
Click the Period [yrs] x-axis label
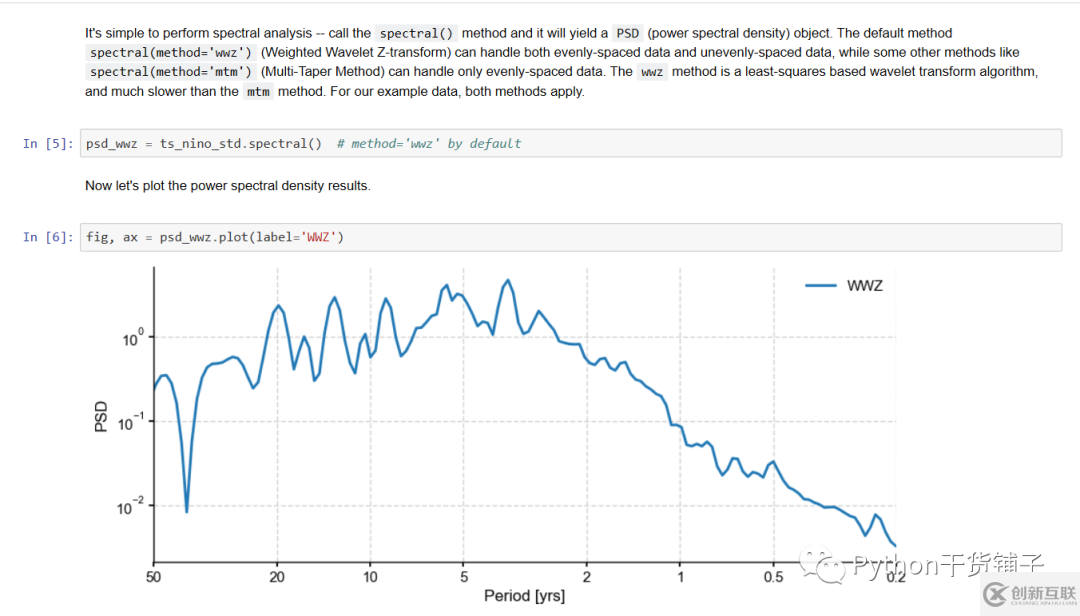(x=524, y=596)
